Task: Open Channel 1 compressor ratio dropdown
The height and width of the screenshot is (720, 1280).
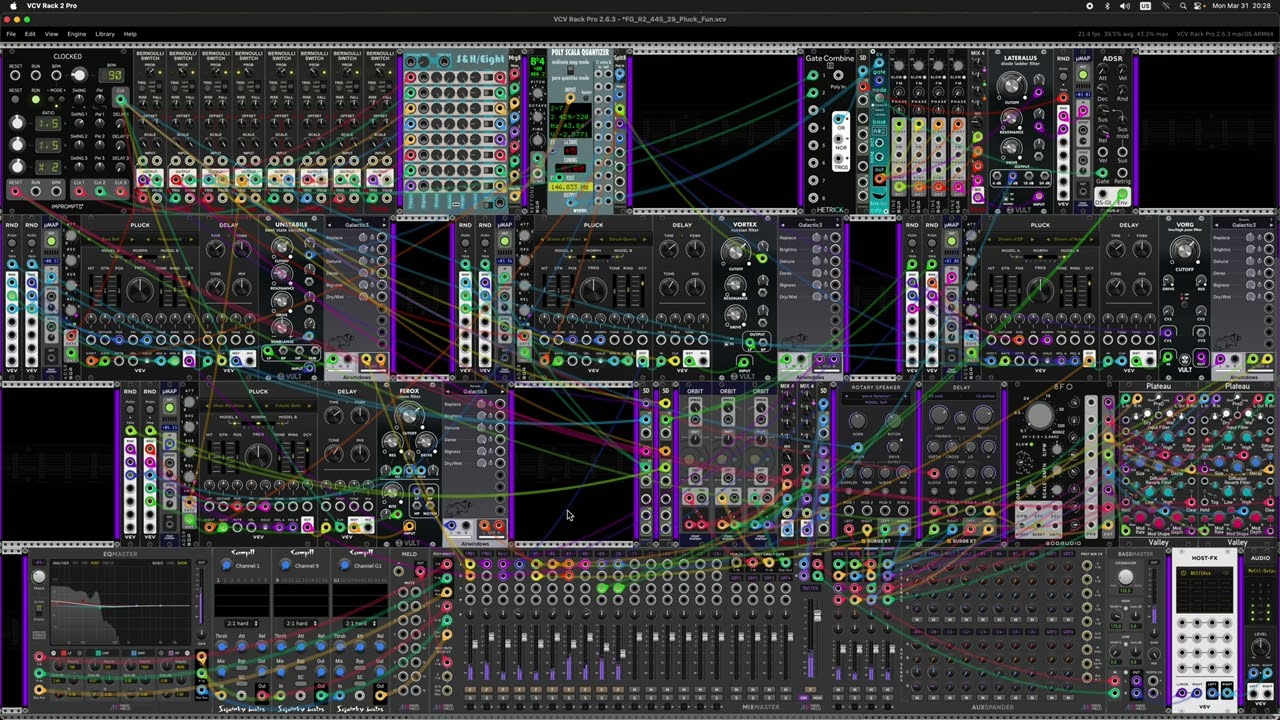Action: (241, 623)
